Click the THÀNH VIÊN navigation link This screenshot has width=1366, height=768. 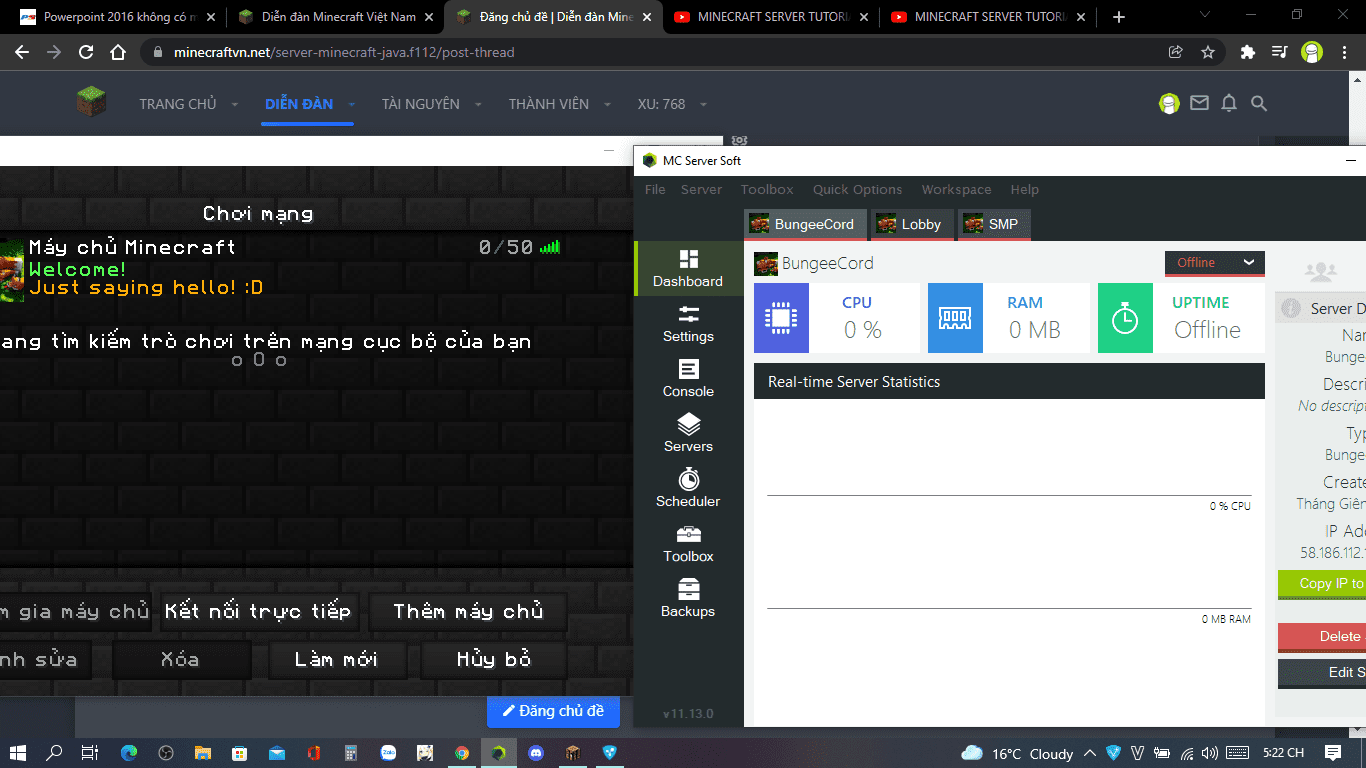pos(549,104)
